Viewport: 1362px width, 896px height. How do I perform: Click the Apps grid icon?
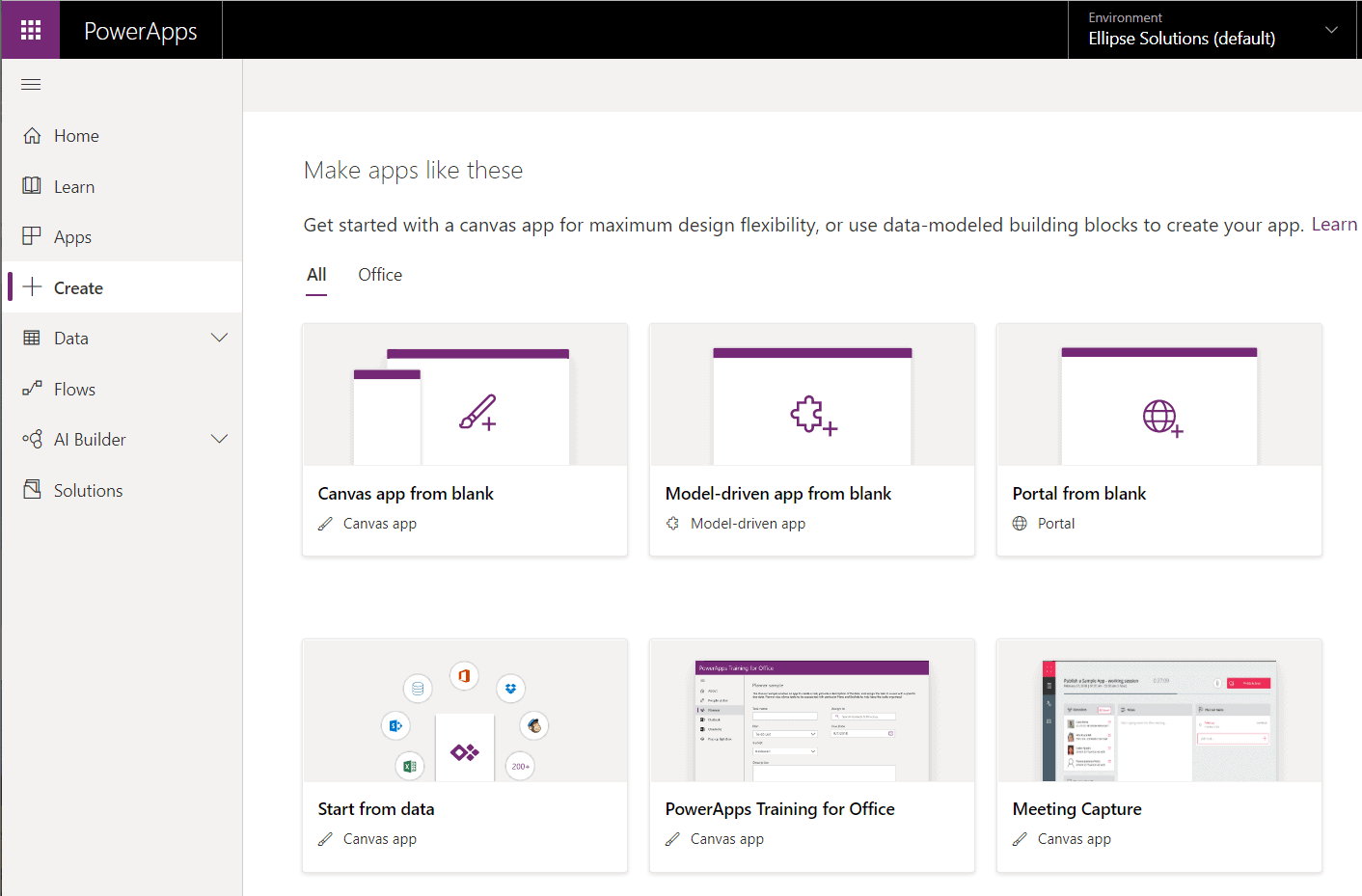click(32, 235)
